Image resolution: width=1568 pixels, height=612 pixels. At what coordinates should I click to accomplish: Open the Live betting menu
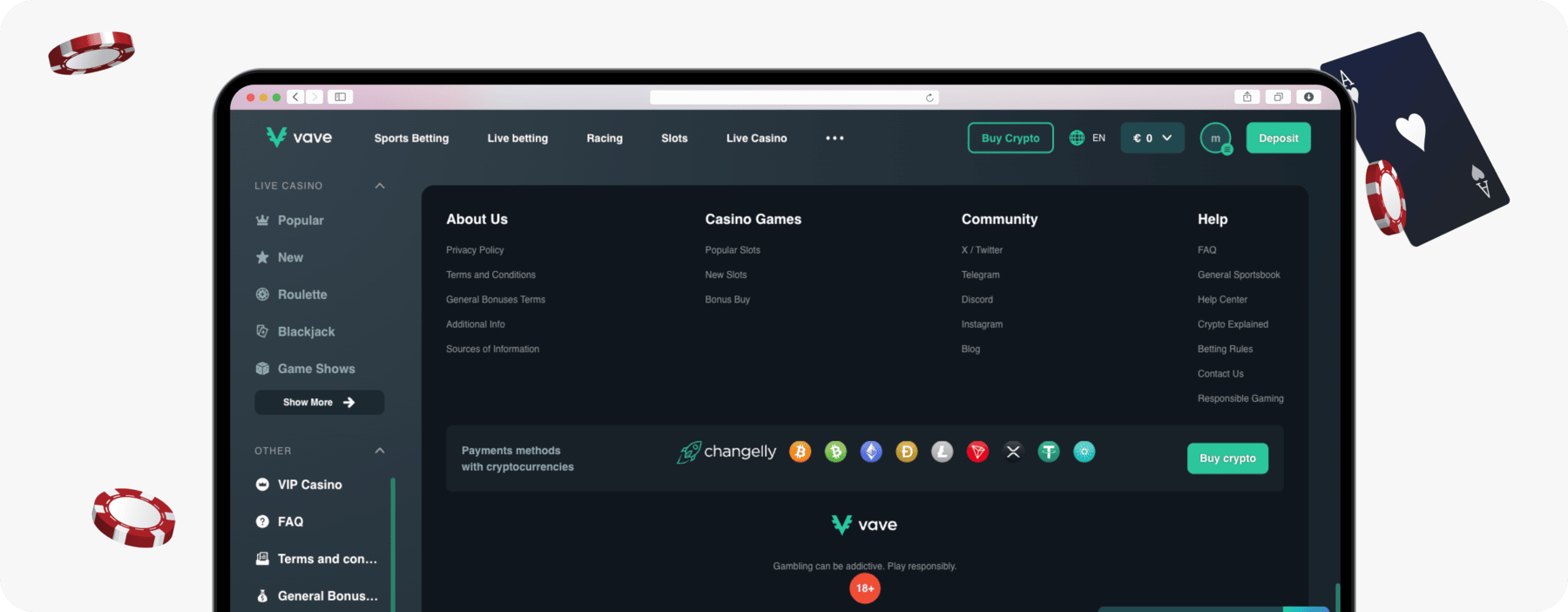pos(517,138)
